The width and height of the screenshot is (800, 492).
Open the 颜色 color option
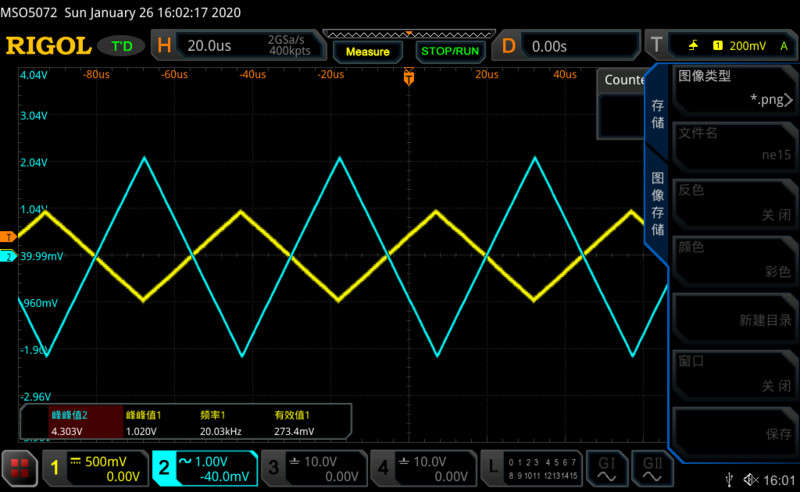point(735,259)
